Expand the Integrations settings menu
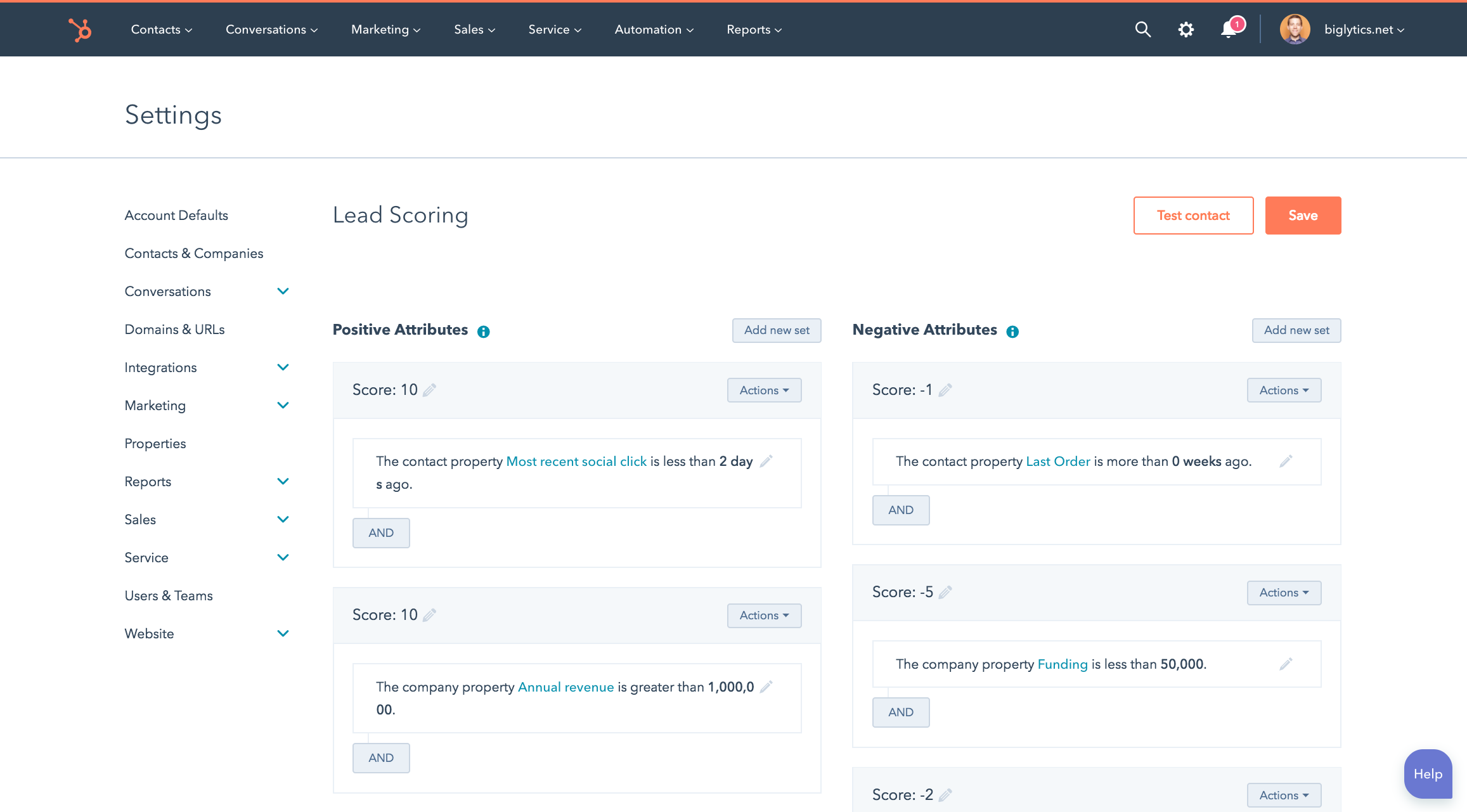The height and width of the screenshot is (812, 1467). [204, 367]
